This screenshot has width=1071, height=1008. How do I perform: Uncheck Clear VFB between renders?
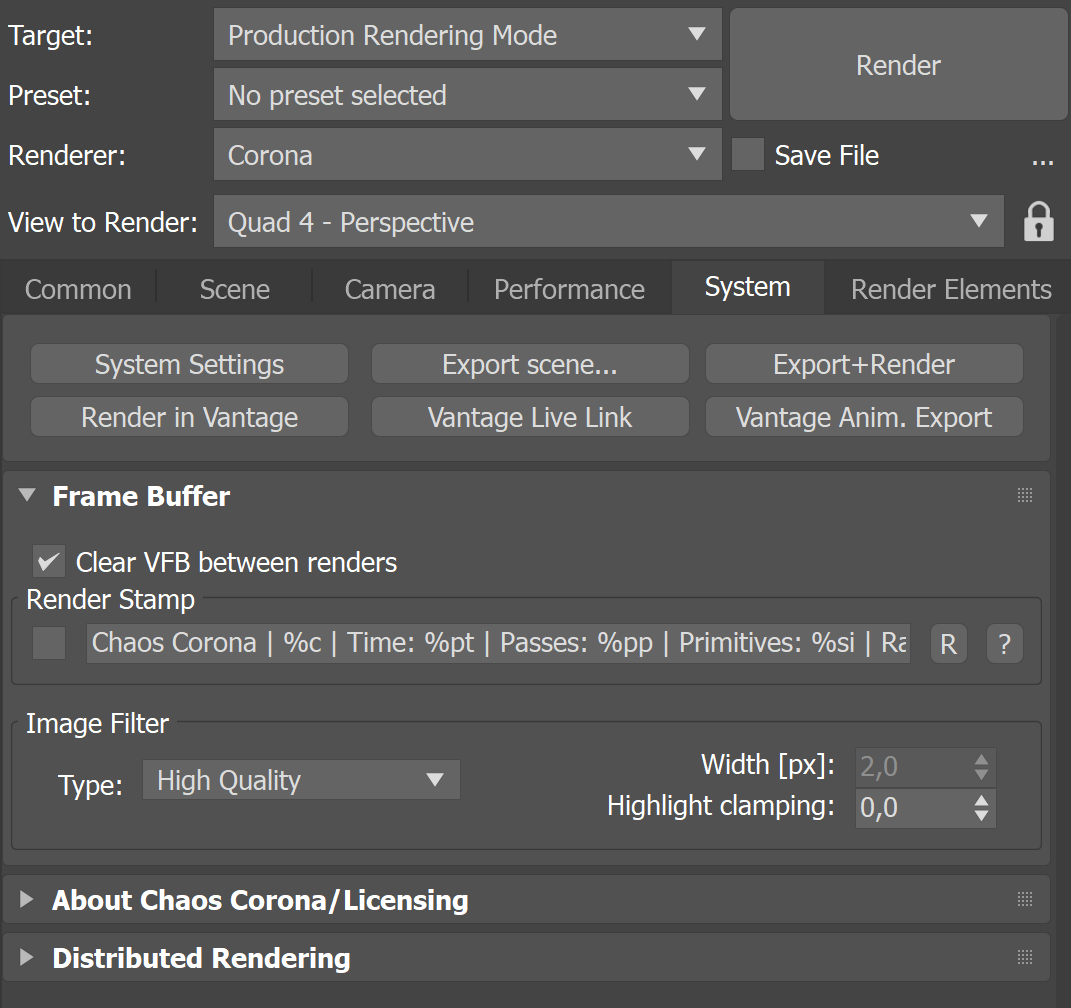[49, 562]
